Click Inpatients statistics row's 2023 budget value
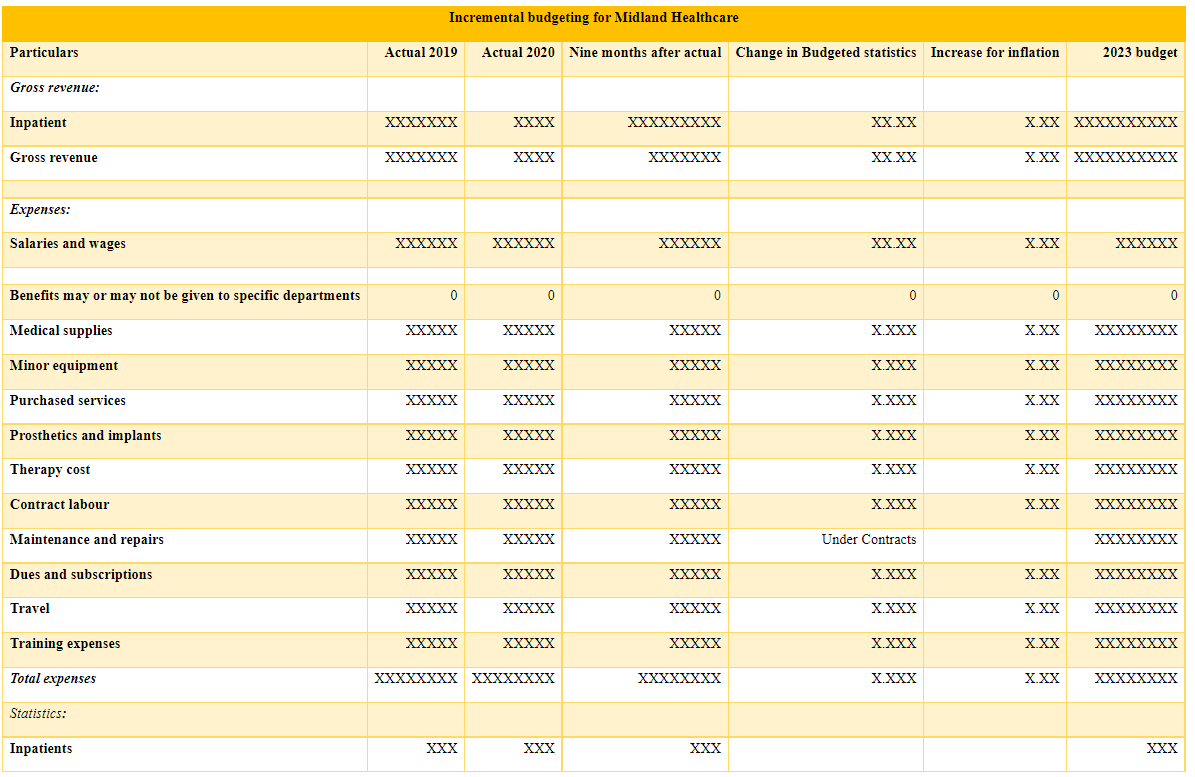This screenshot has height=777, width=1195. [1162, 749]
